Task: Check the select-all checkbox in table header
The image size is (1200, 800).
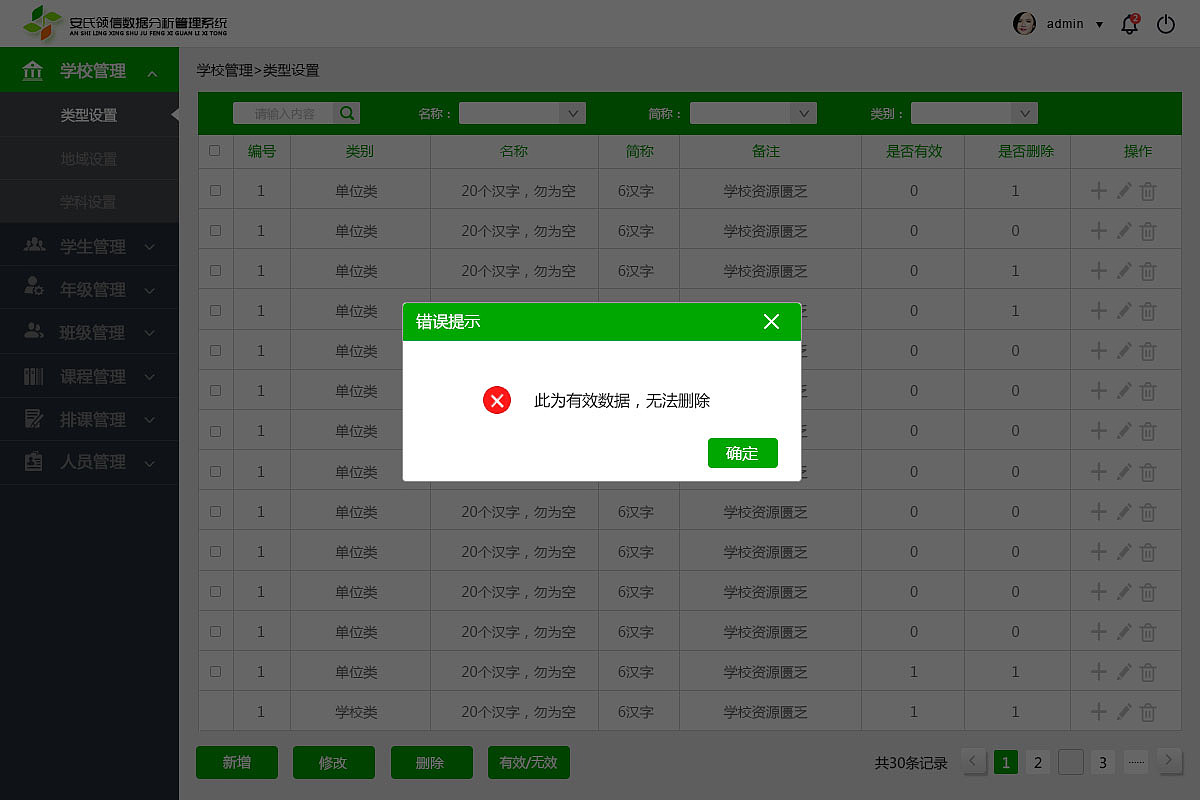Action: click(215, 150)
